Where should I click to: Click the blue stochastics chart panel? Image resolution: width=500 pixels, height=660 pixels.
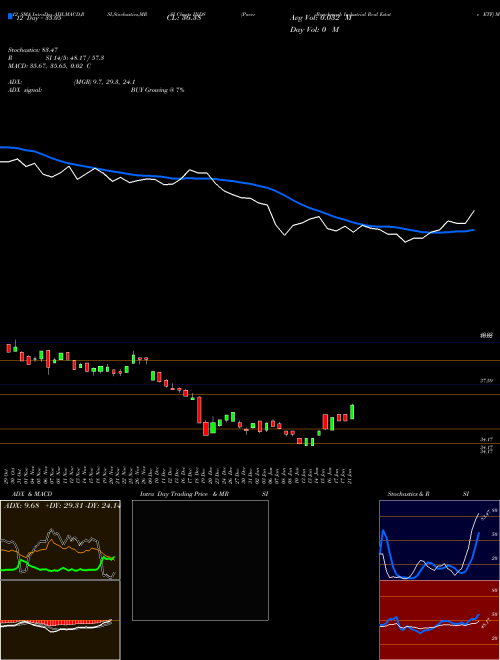(x=439, y=540)
